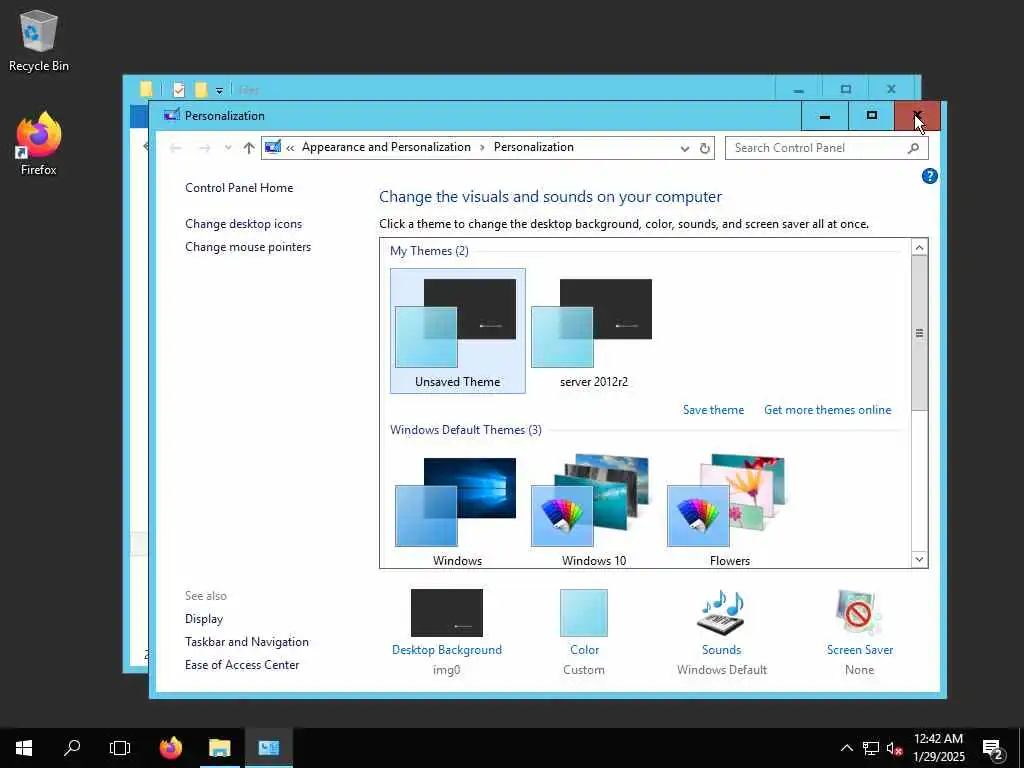Open the Sounds settings icon
Screen dimensions: 1024x768
pyautogui.click(x=721, y=613)
